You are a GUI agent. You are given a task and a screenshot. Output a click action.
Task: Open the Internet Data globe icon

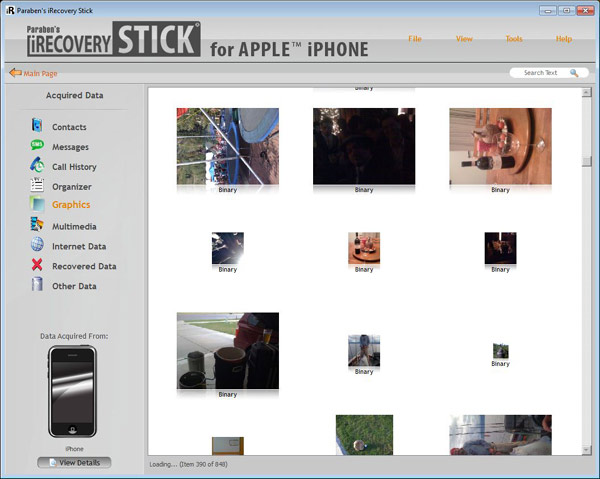37,246
